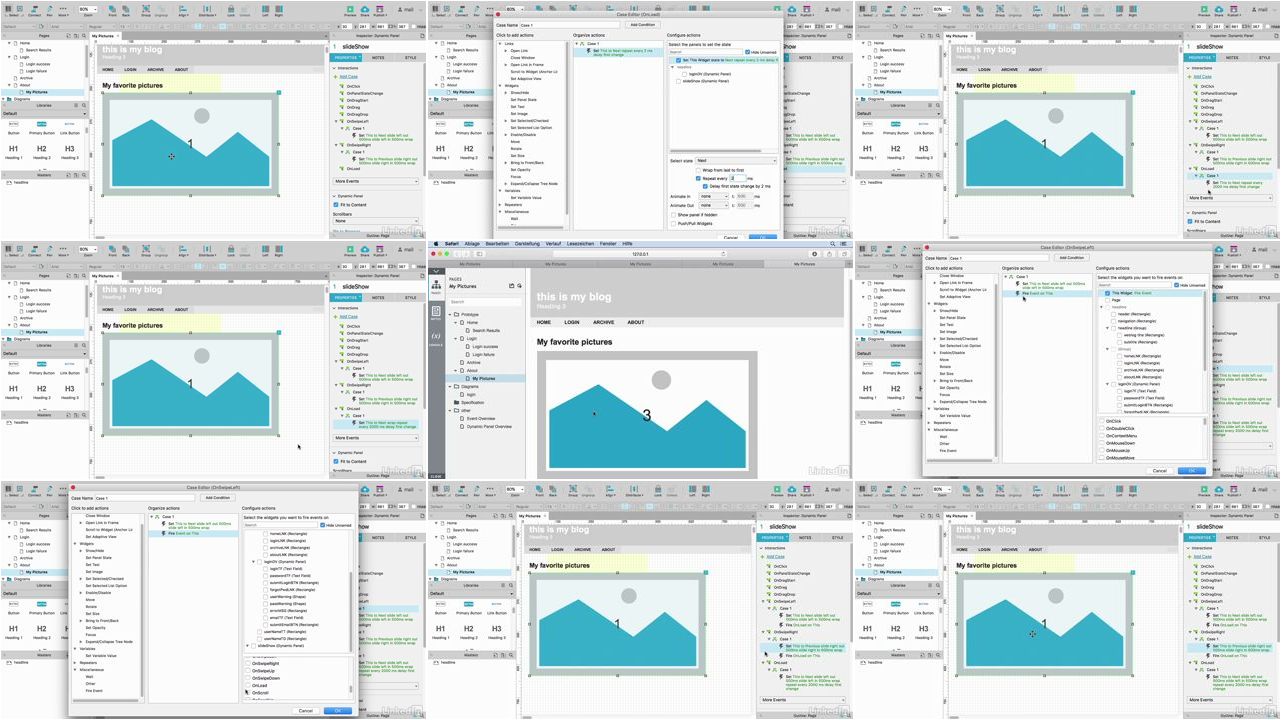Collapse Login node in Safari sidebar tree
Screen dimensions: 1281x720
tap(455, 338)
